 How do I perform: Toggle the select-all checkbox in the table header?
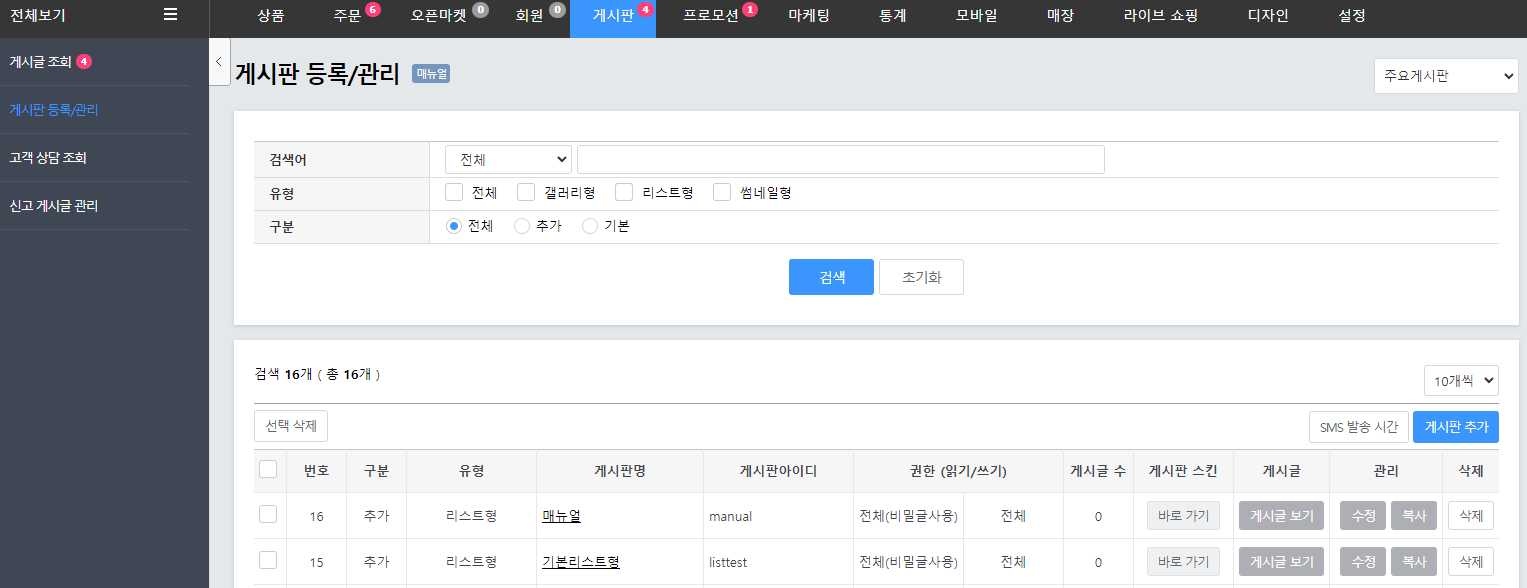coord(268,469)
